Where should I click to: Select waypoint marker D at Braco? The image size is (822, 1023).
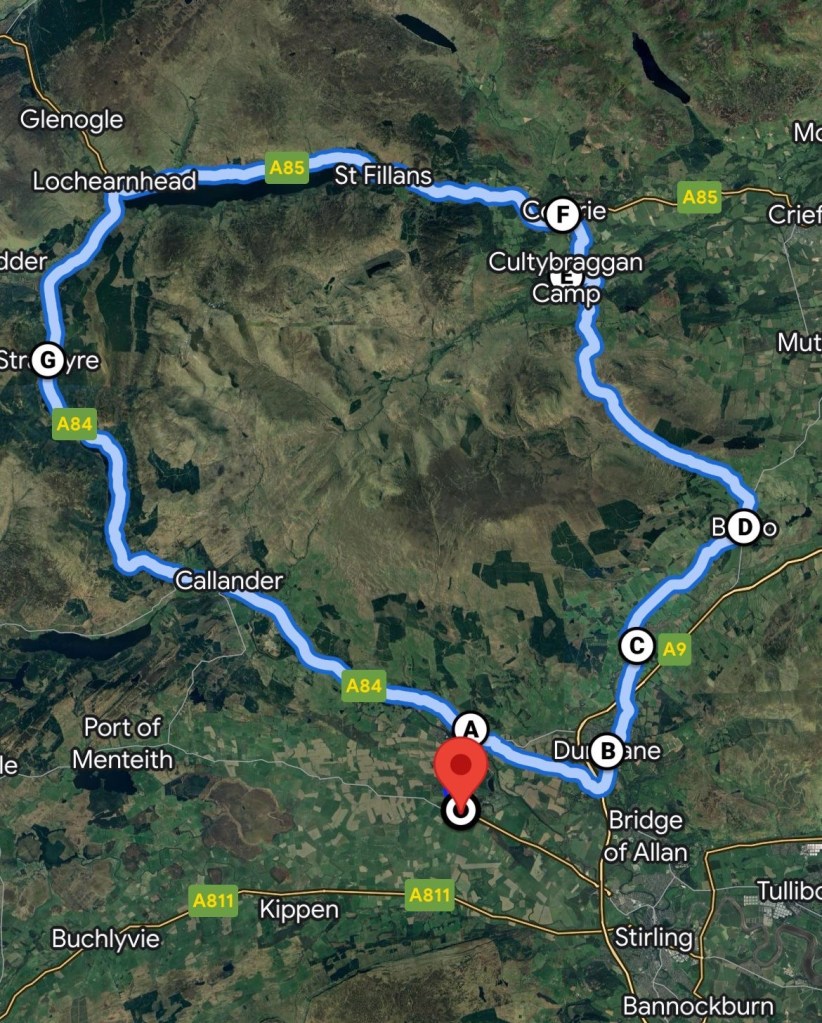[x=744, y=527]
